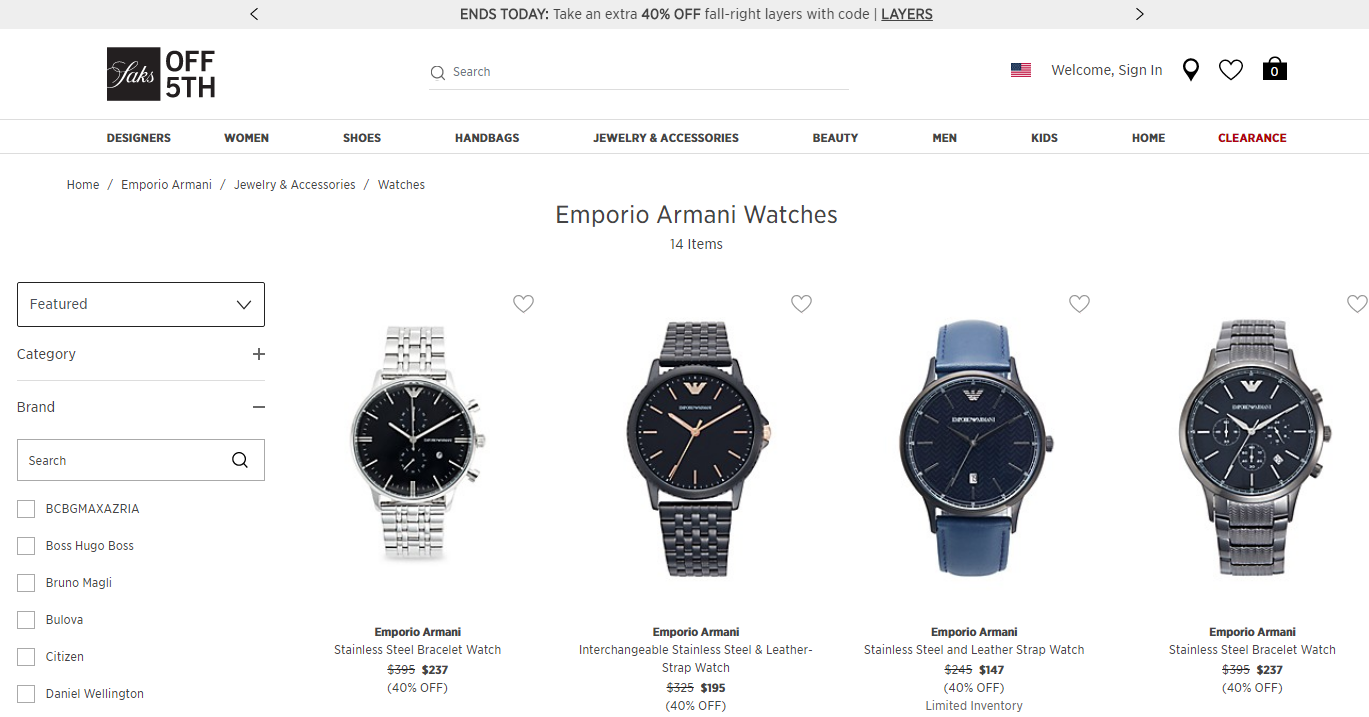Open the CLEARANCE menu item
Image resolution: width=1369 pixels, height=717 pixels.
pos(1252,138)
